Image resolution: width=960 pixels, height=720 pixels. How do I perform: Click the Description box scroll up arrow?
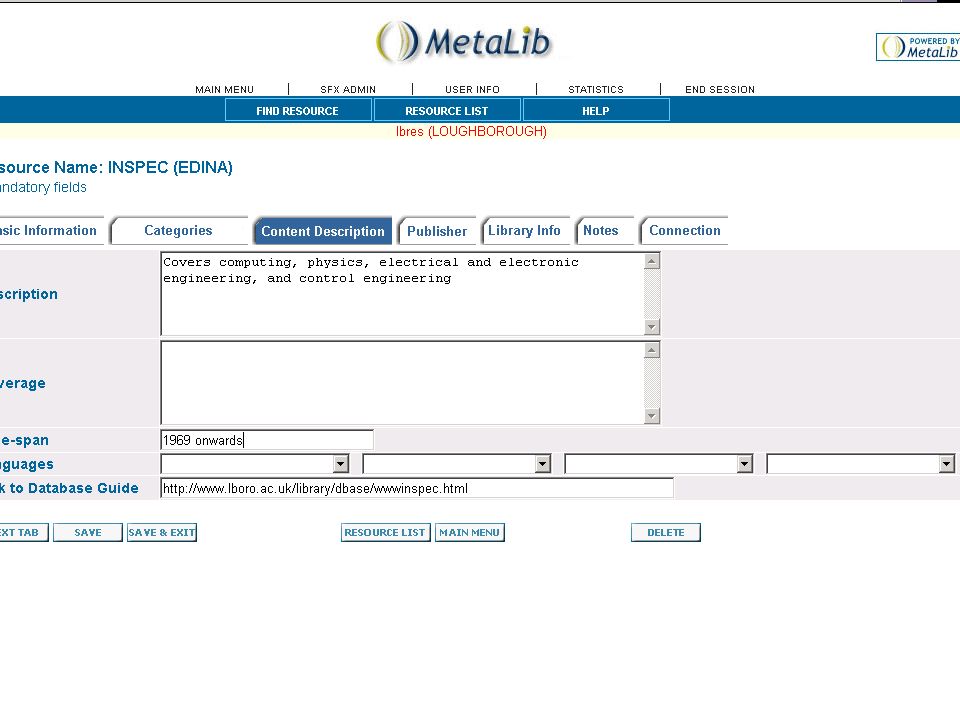point(651,261)
